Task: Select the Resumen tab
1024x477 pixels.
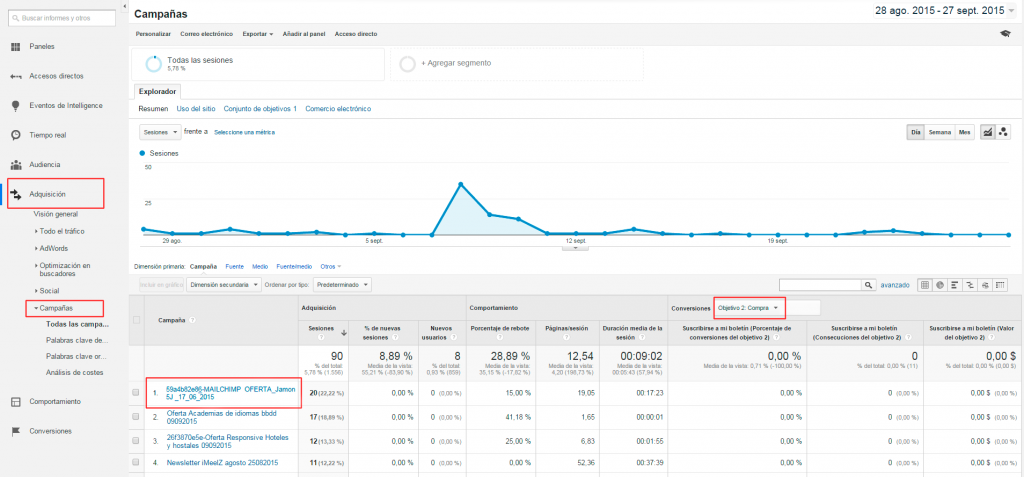Action: pos(153,108)
